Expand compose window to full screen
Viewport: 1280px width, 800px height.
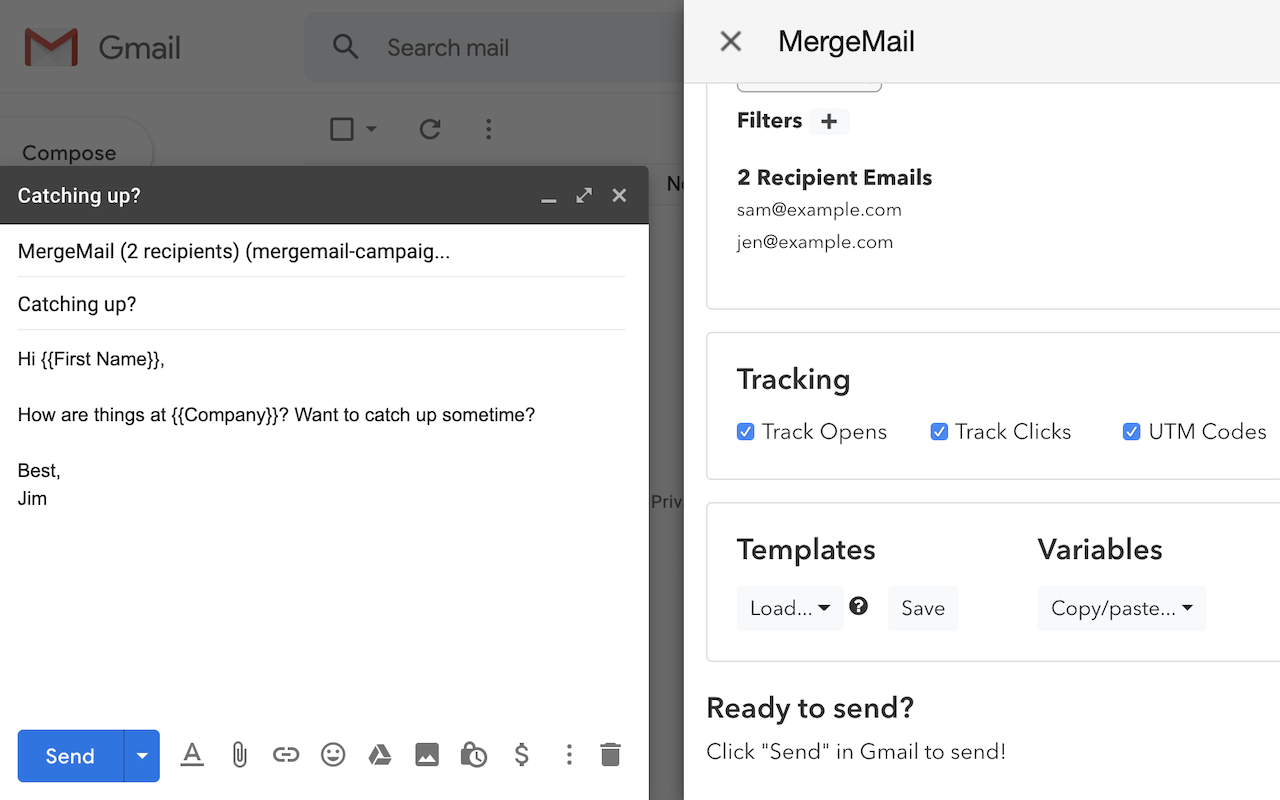[584, 195]
